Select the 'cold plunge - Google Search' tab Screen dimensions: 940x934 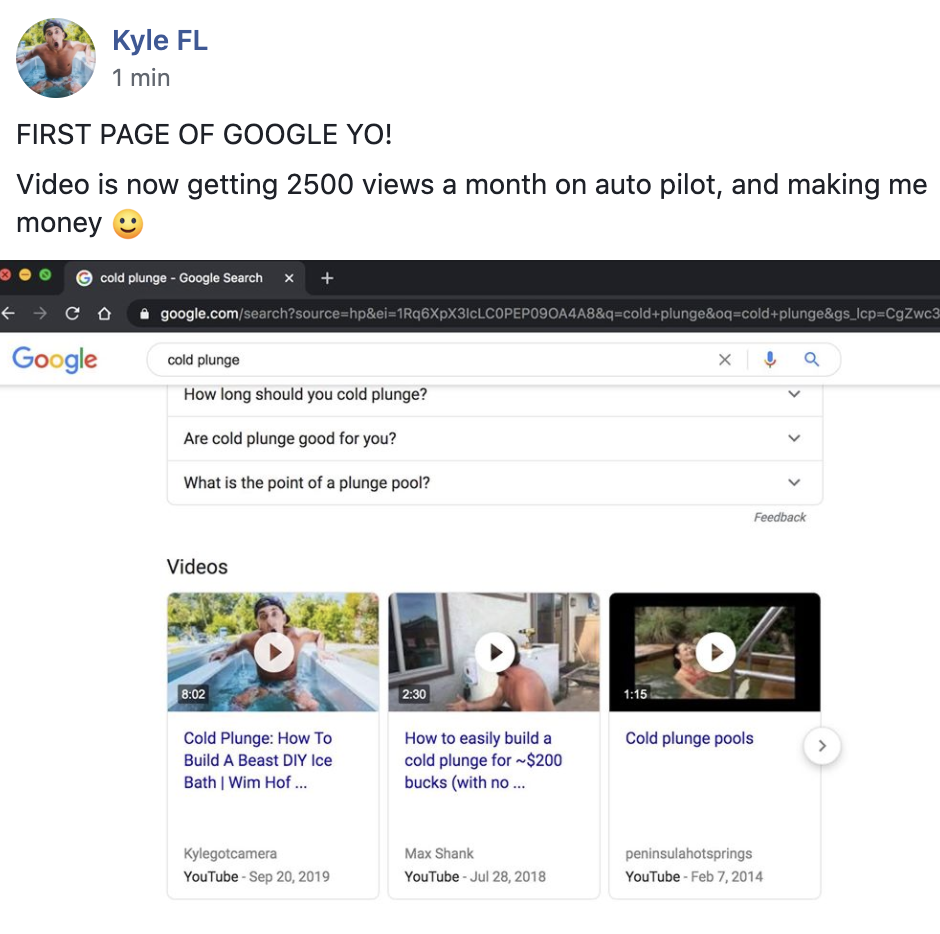point(180,278)
